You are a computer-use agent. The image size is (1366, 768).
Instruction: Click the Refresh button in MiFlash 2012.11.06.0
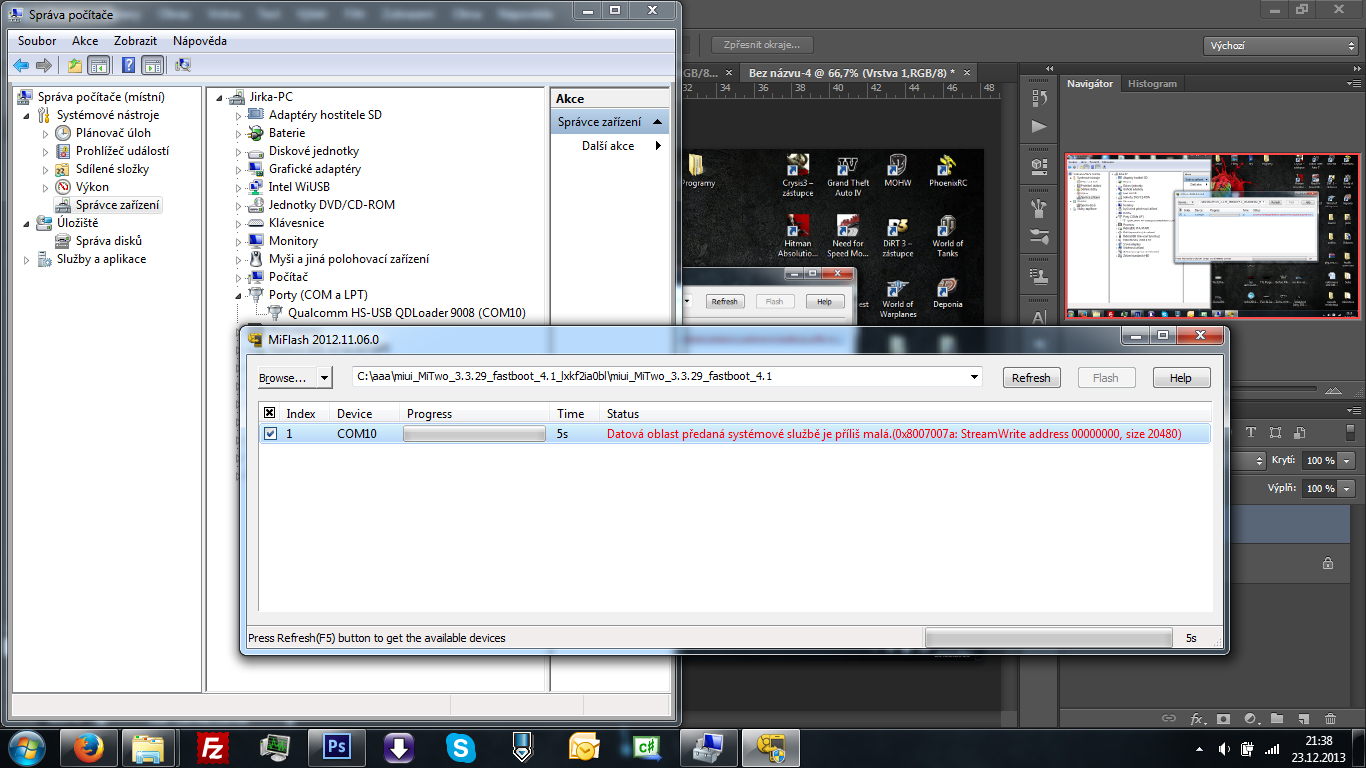pyautogui.click(x=1031, y=378)
